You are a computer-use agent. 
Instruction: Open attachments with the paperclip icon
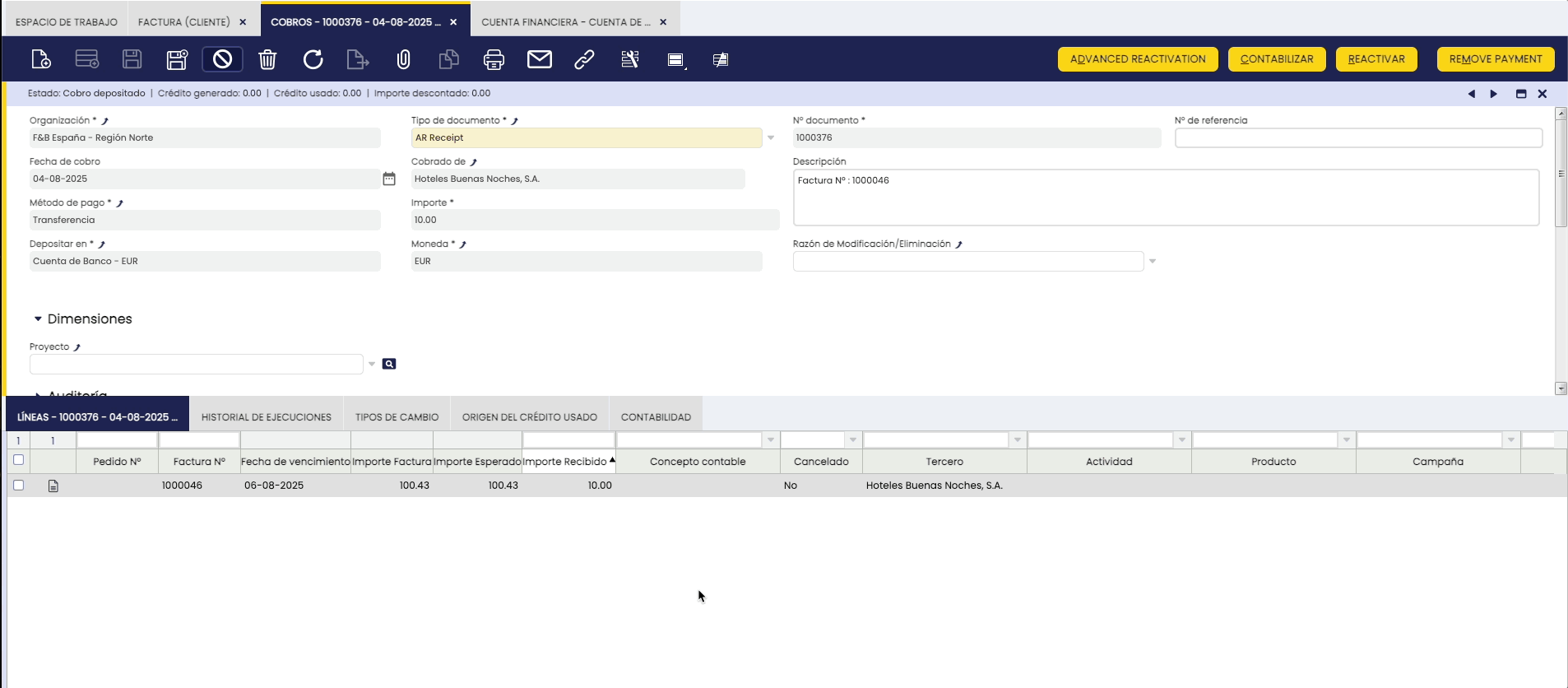point(403,59)
